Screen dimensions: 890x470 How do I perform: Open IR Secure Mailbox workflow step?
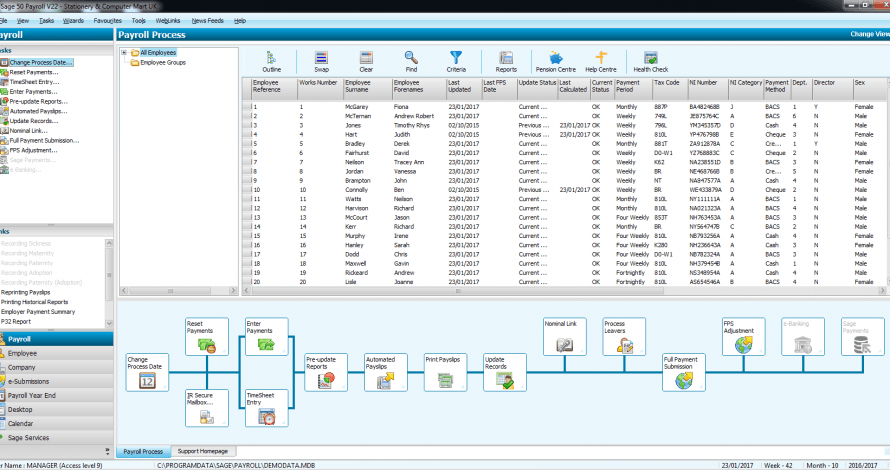click(207, 408)
